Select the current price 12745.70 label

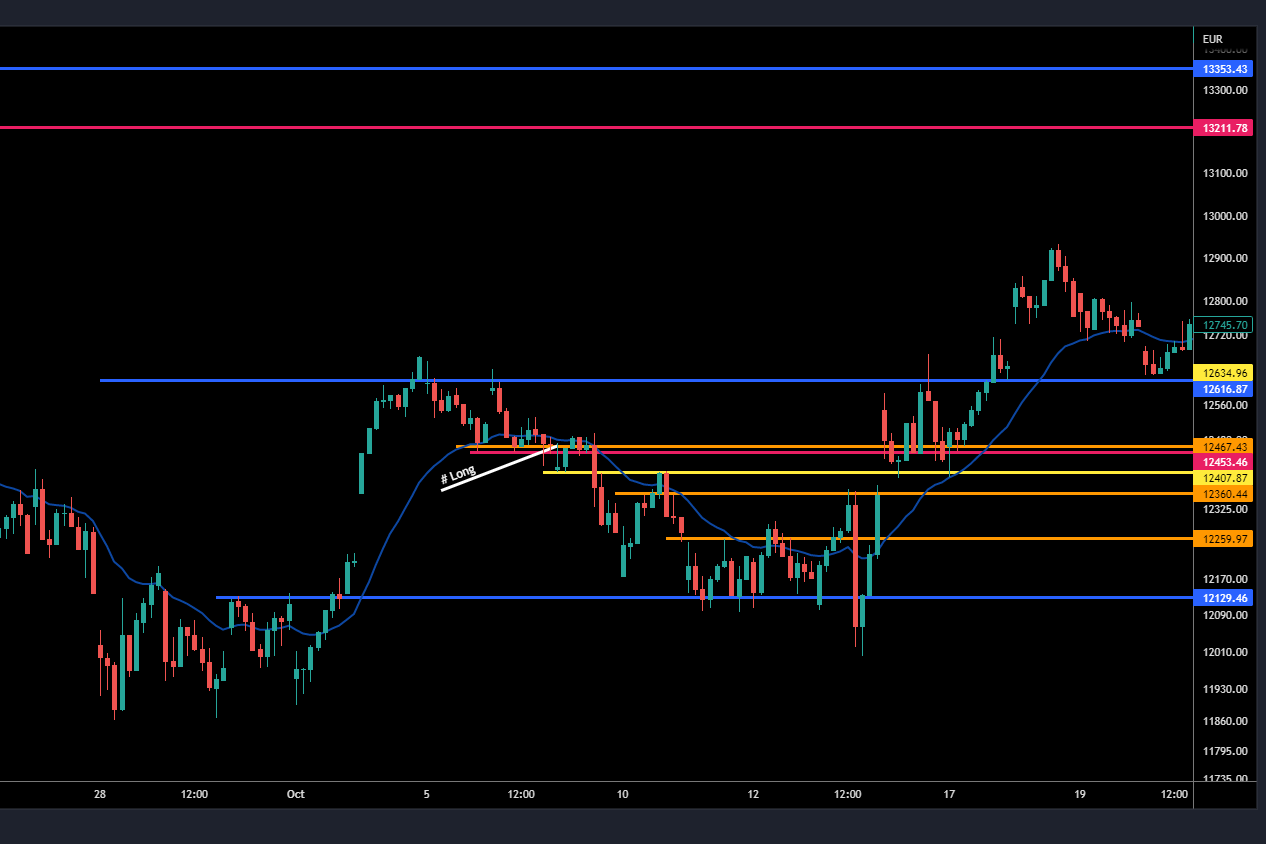(1224, 325)
